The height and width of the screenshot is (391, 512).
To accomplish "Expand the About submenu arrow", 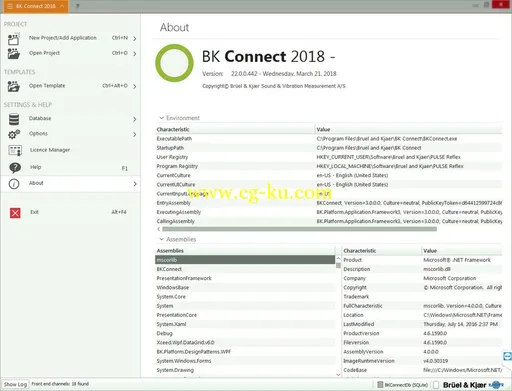I will (135, 184).
